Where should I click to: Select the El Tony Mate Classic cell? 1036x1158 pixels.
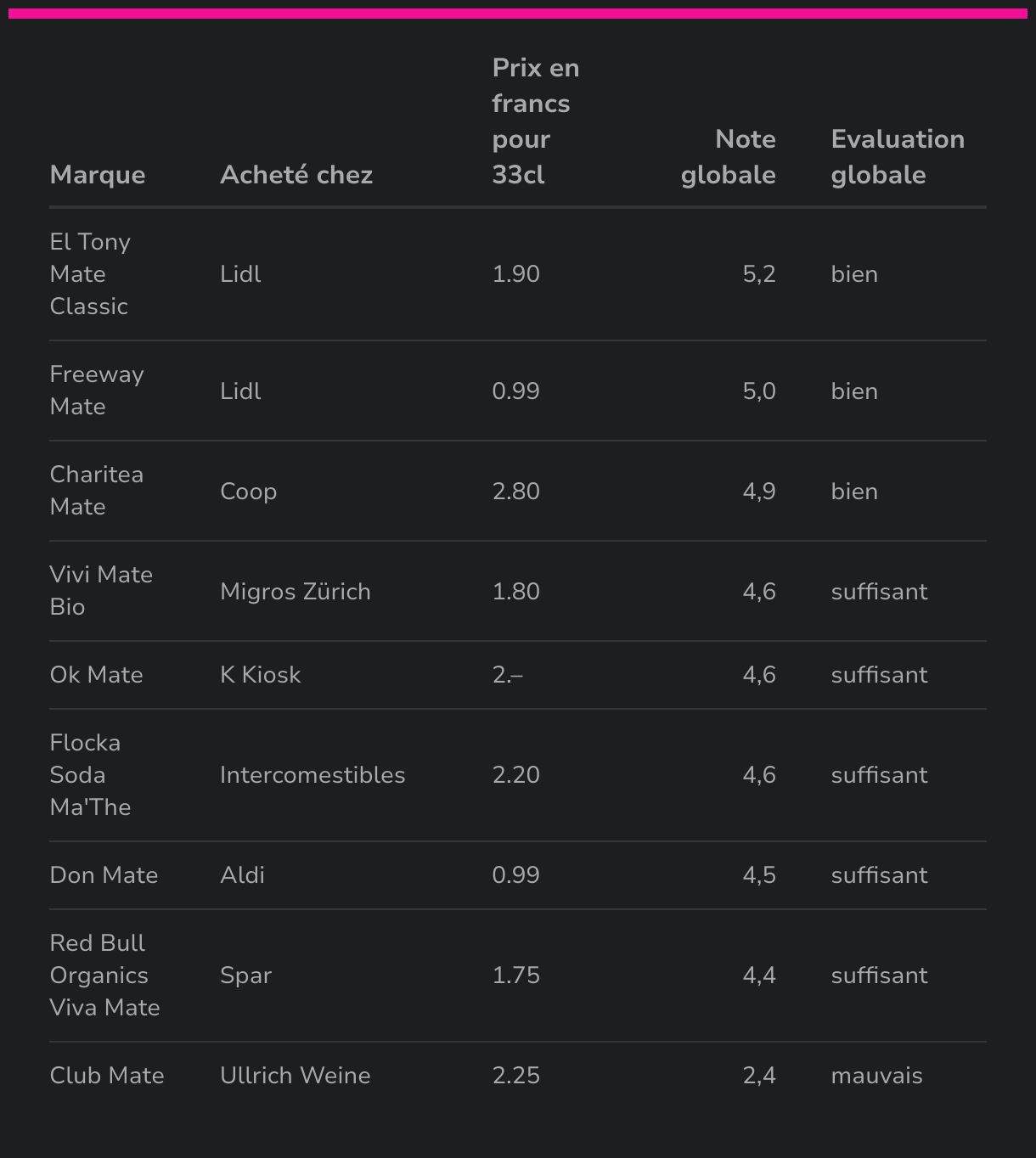tap(90, 274)
